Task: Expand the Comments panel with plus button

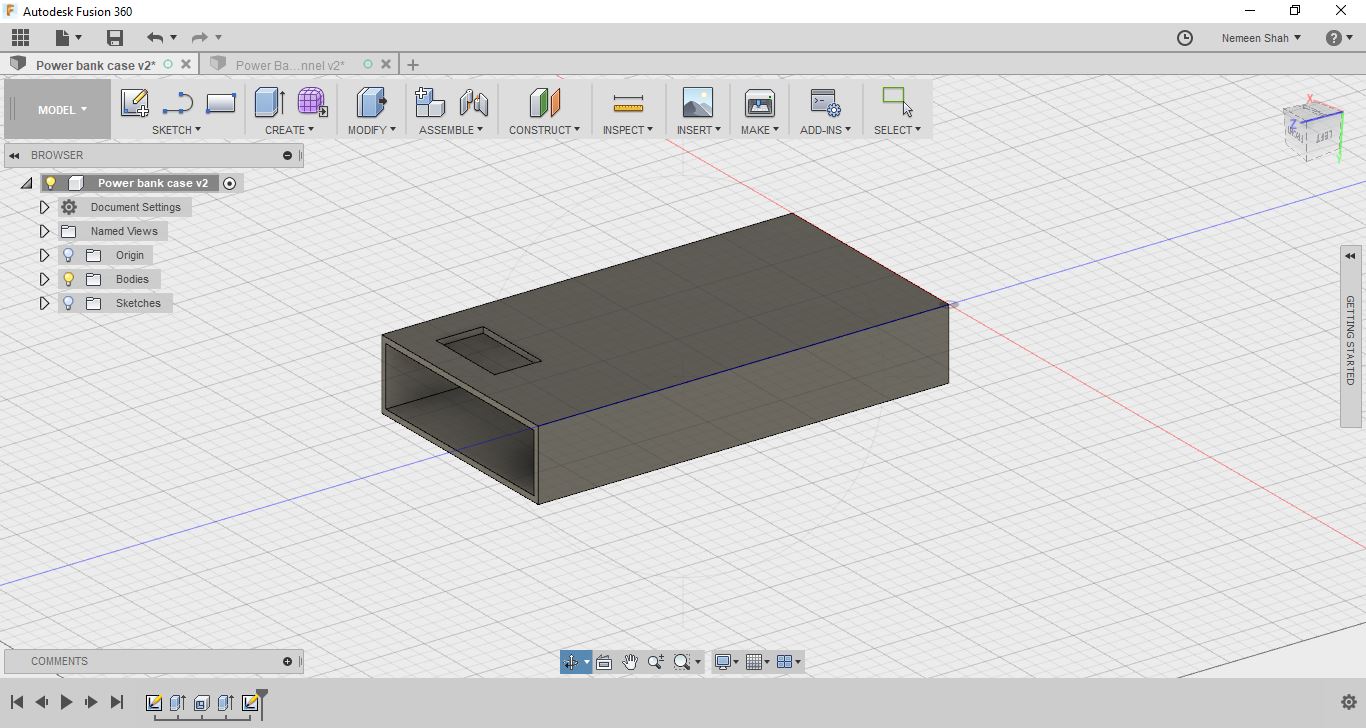Action: (287, 661)
